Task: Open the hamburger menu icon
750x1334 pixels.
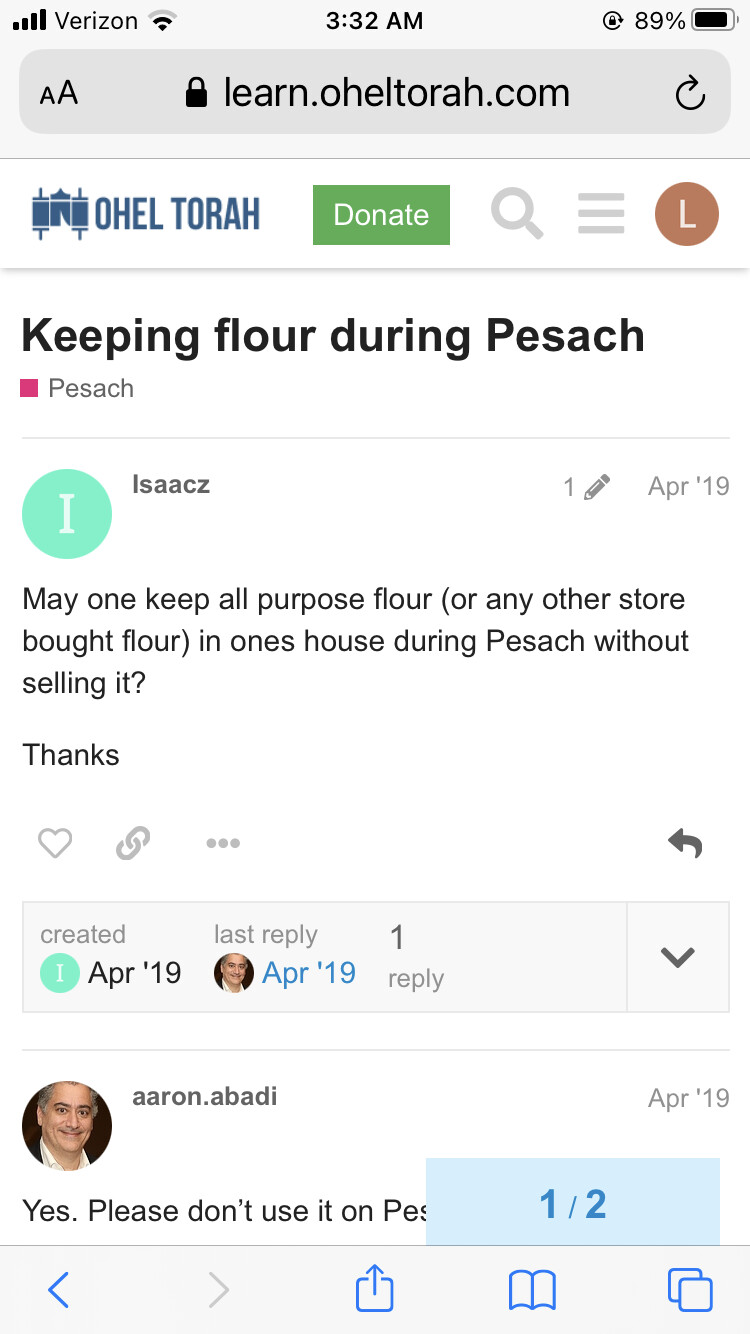Action: click(601, 215)
